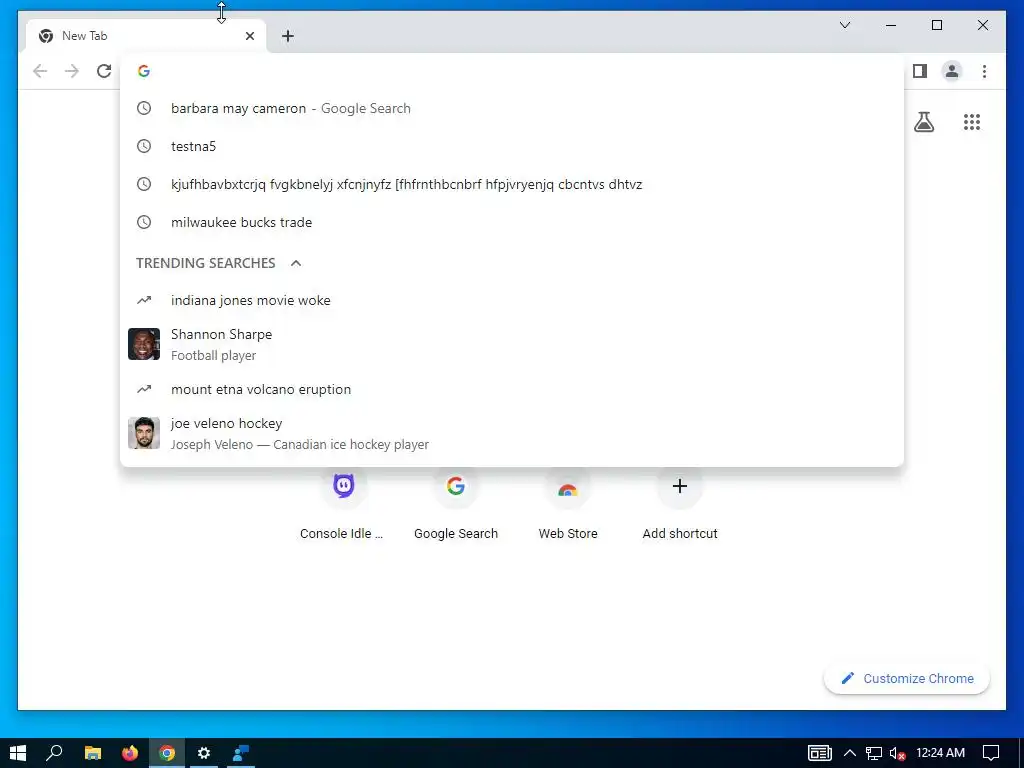Open Windows taskbar search

(x=54, y=753)
